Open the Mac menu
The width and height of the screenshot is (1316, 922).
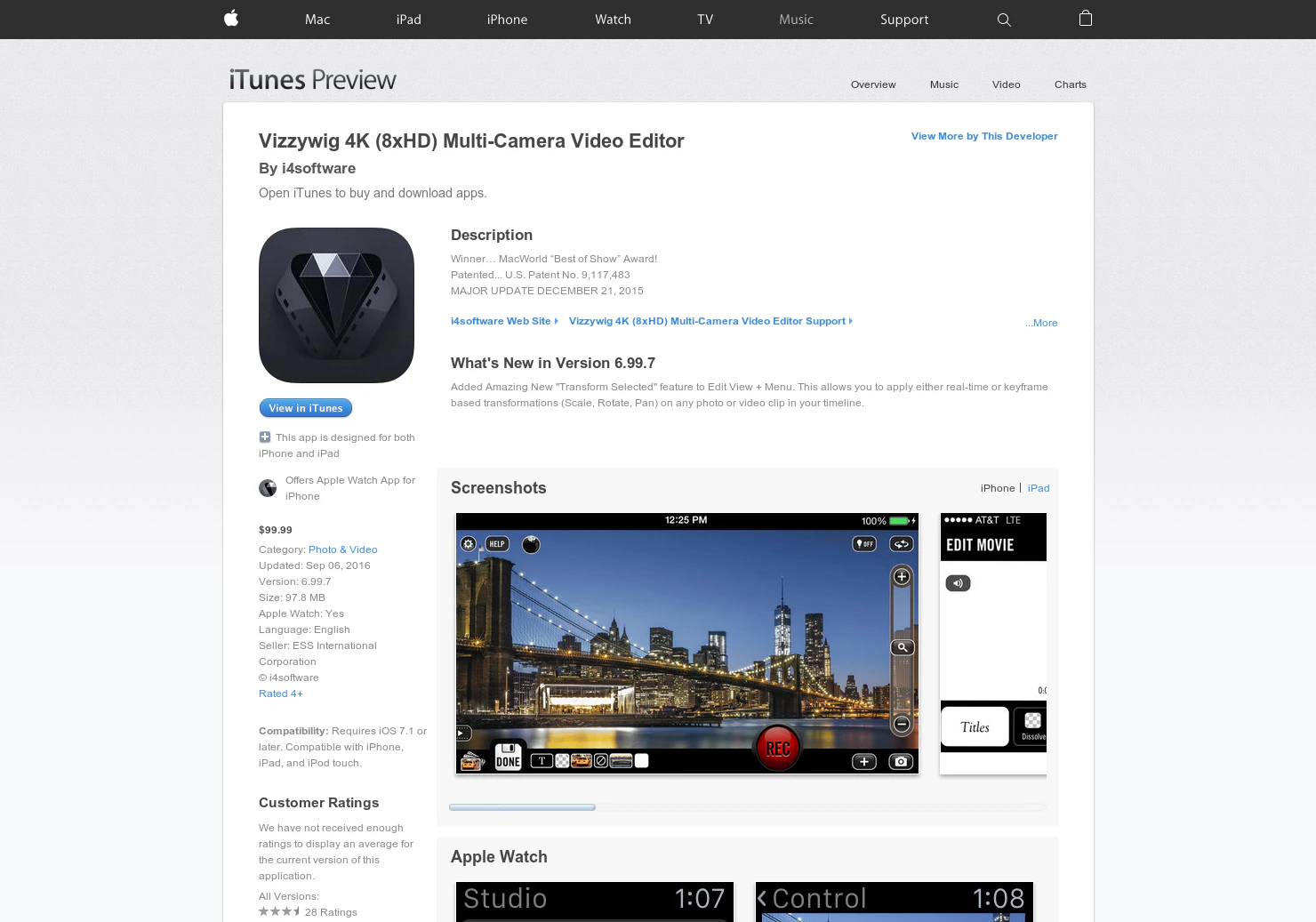[317, 20]
